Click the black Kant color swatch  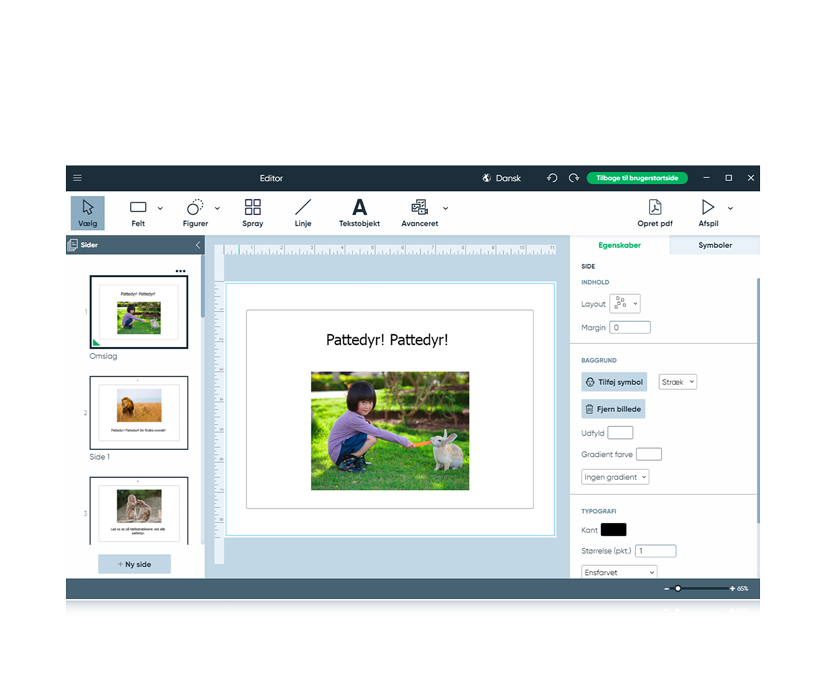click(613, 530)
